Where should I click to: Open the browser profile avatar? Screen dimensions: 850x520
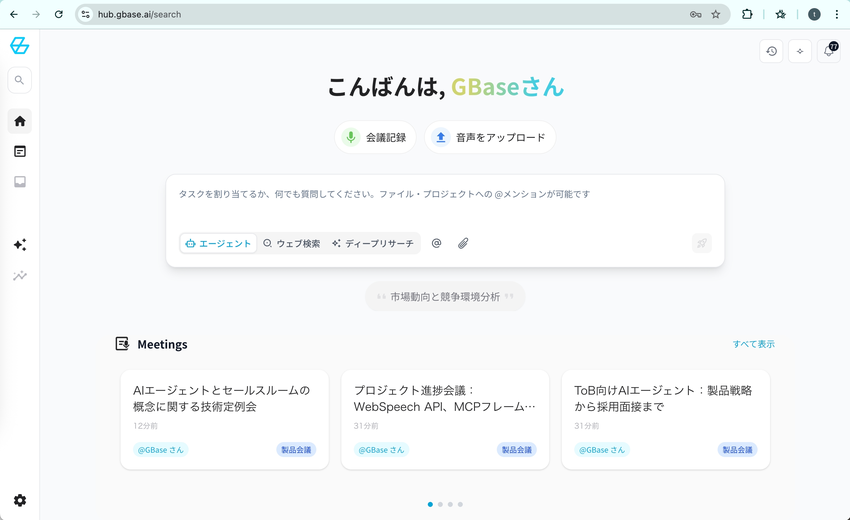(814, 15)
